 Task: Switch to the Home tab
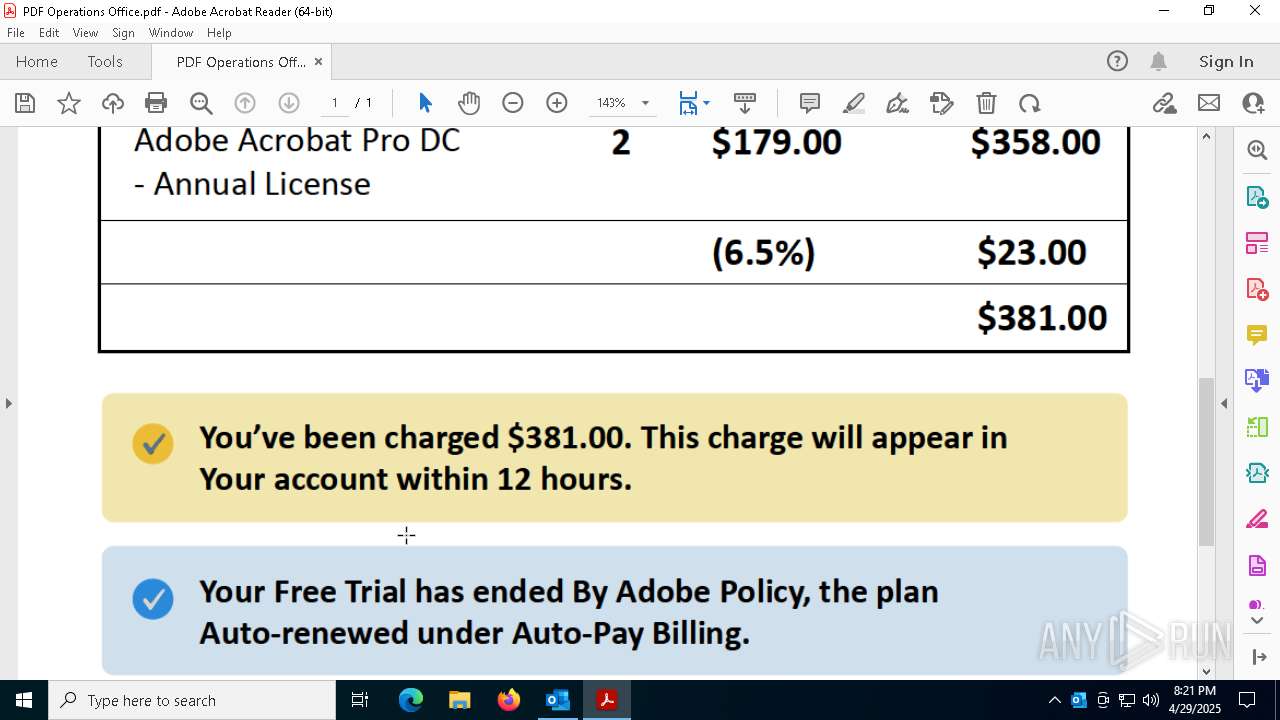coord(37,62)
